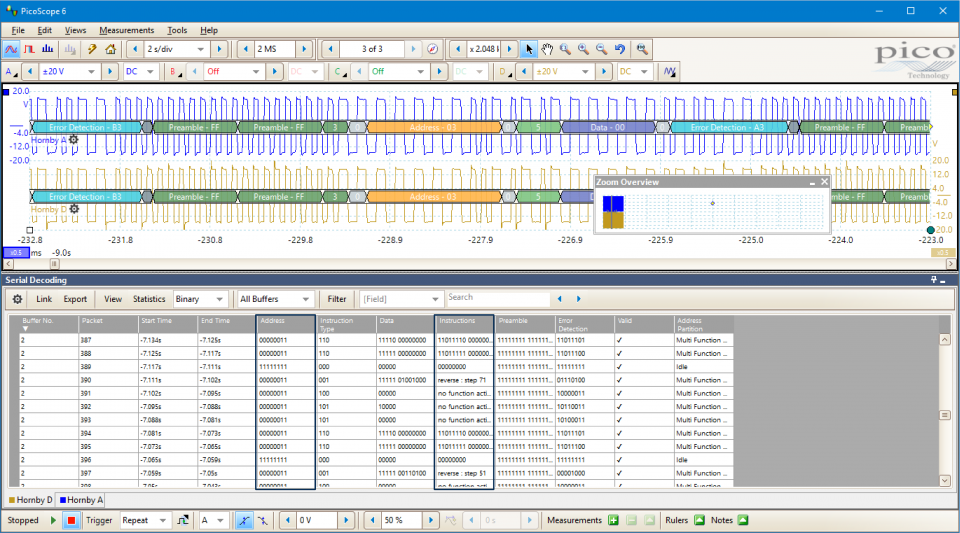Screen dimensions: 960x533
Task: Open the signal generator waveform icon
Action: click(x=670, y=72)
